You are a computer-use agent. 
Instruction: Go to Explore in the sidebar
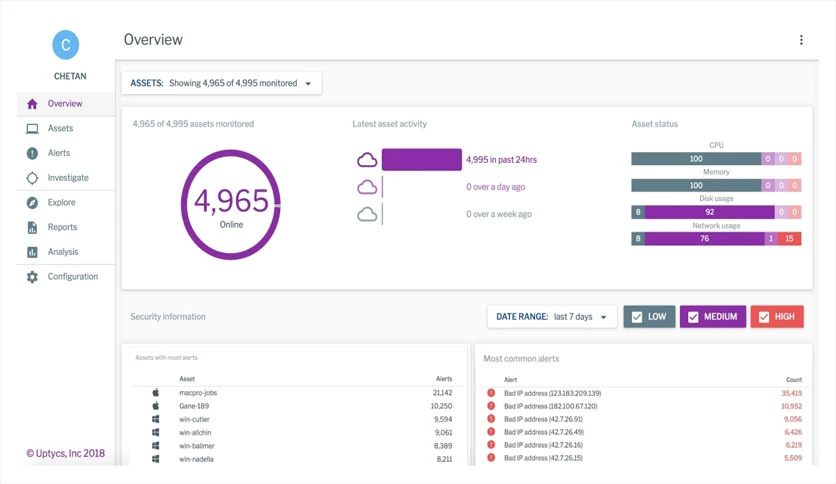click(x=61, y=203)
